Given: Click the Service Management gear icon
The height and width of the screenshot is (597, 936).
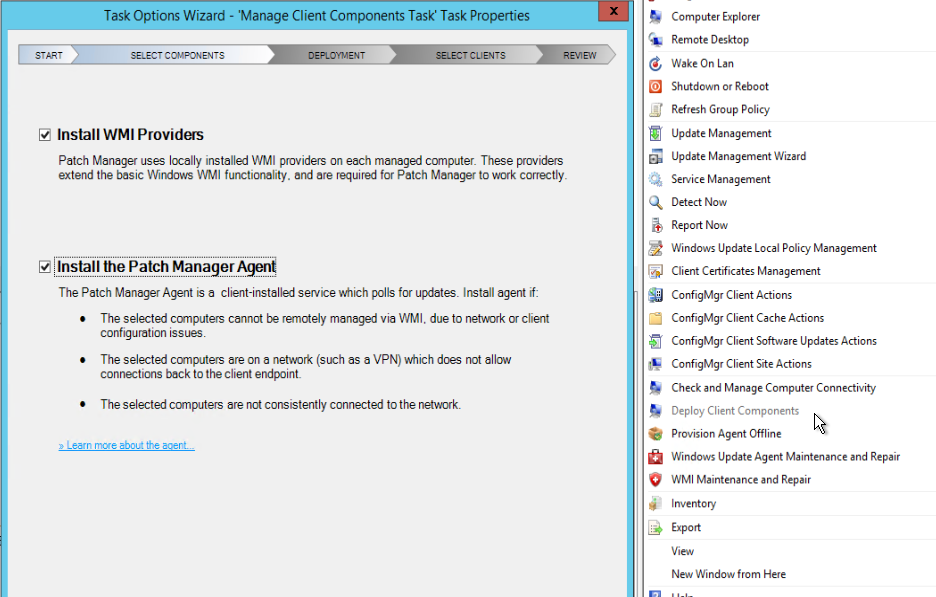Looking at the screenshot, I should pos(656,178).
